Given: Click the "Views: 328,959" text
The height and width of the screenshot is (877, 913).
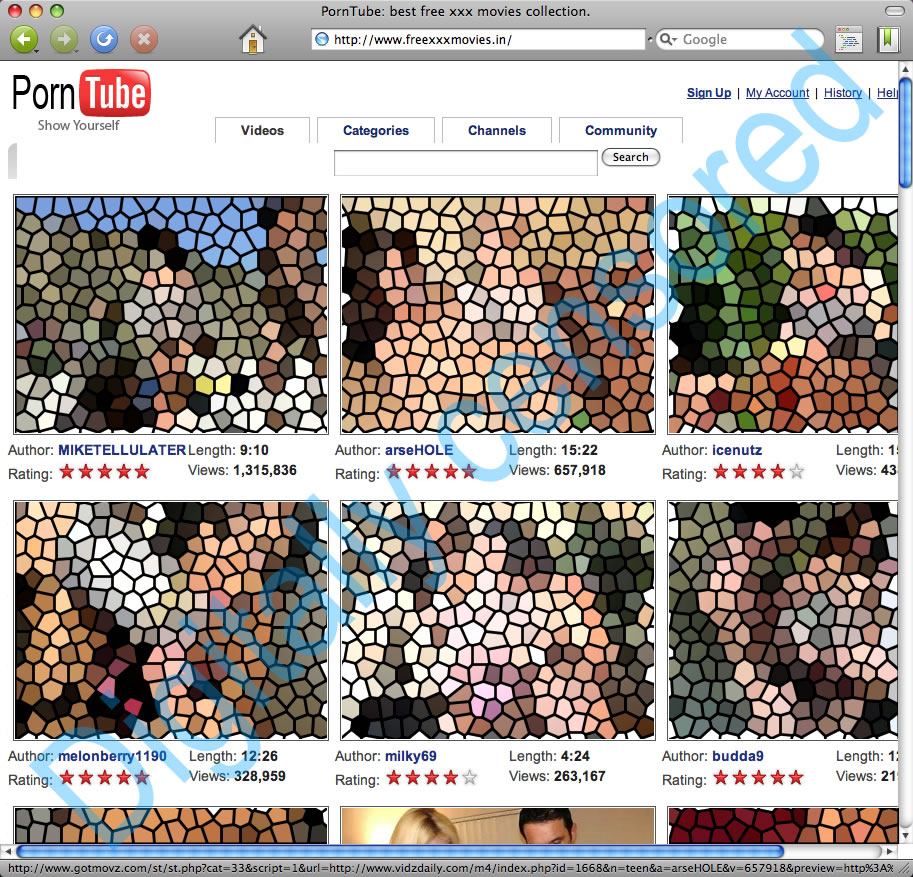Looking at the screenshot, I should click(x=238, y=776).
